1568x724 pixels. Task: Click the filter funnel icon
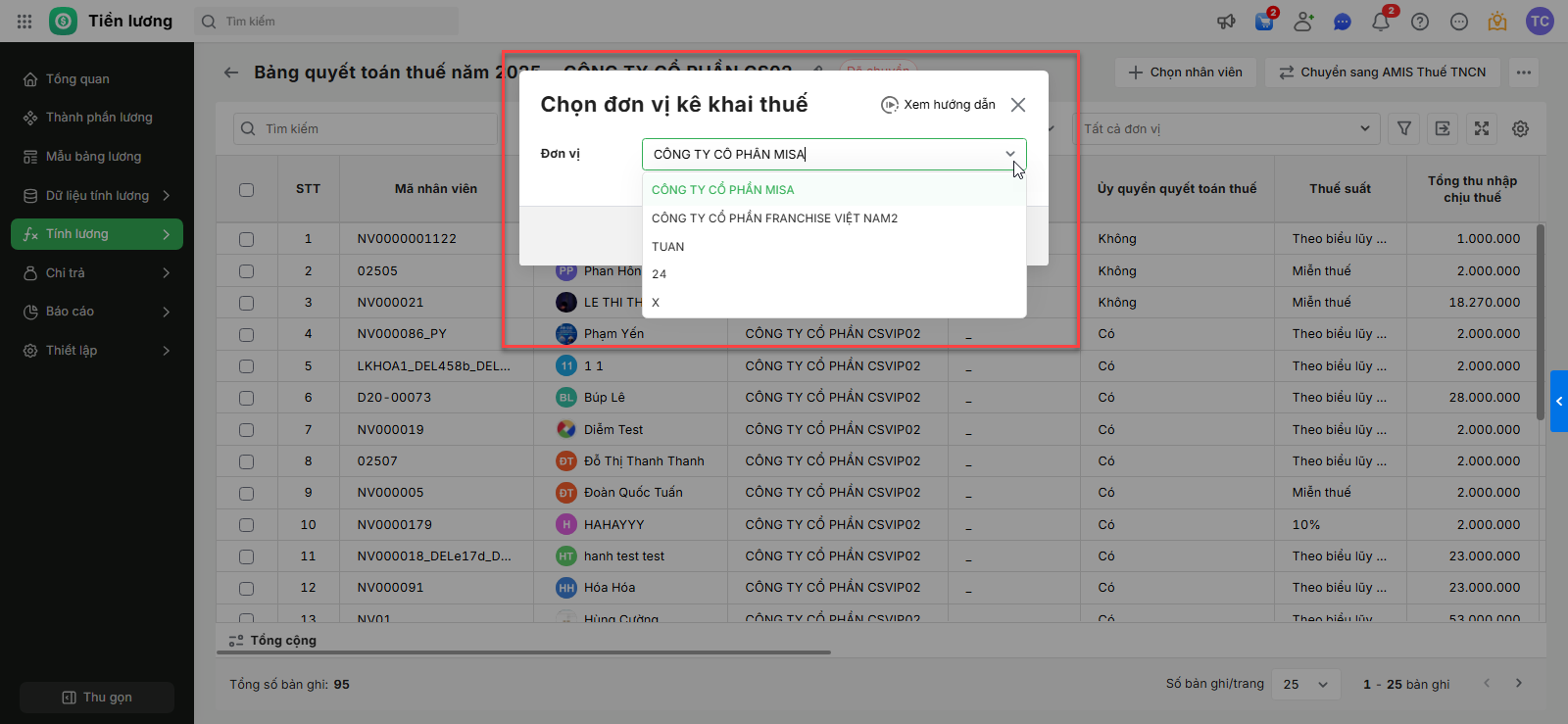1404,128
